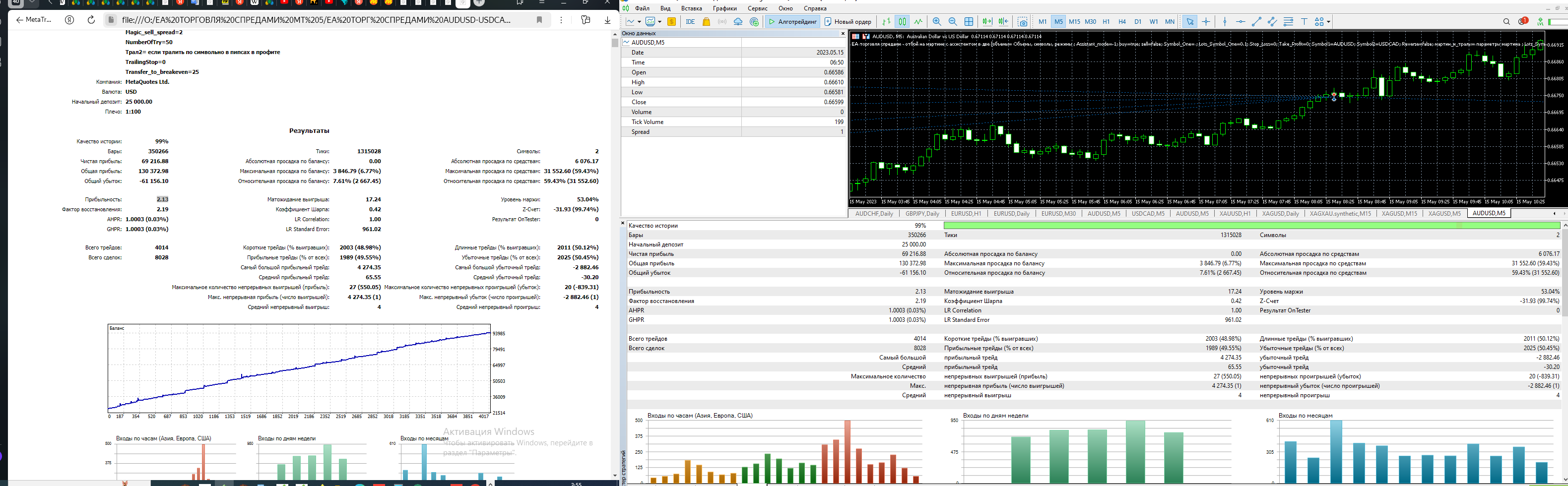Click the tile windows grid icon

tap(969, 22)
